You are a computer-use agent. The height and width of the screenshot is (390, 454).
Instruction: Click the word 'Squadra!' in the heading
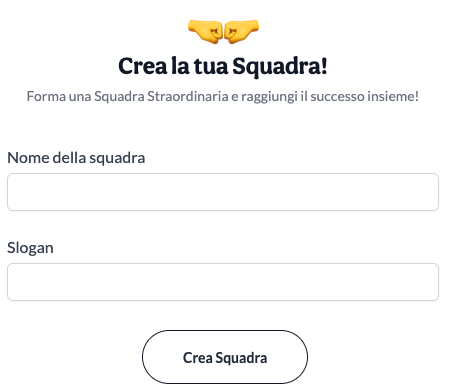tap(280, 67)
